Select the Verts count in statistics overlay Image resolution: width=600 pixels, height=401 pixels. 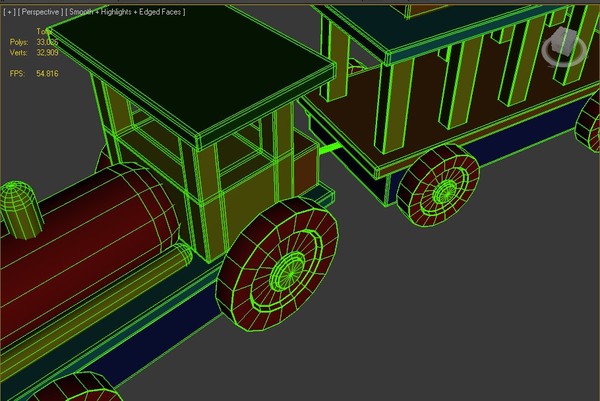pos(47,52)
